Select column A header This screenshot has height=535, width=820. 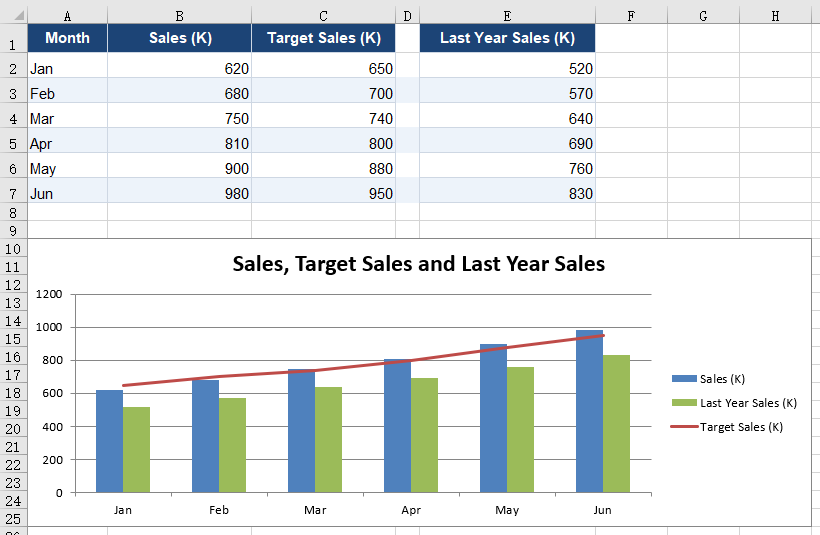(x=67, y=16)
